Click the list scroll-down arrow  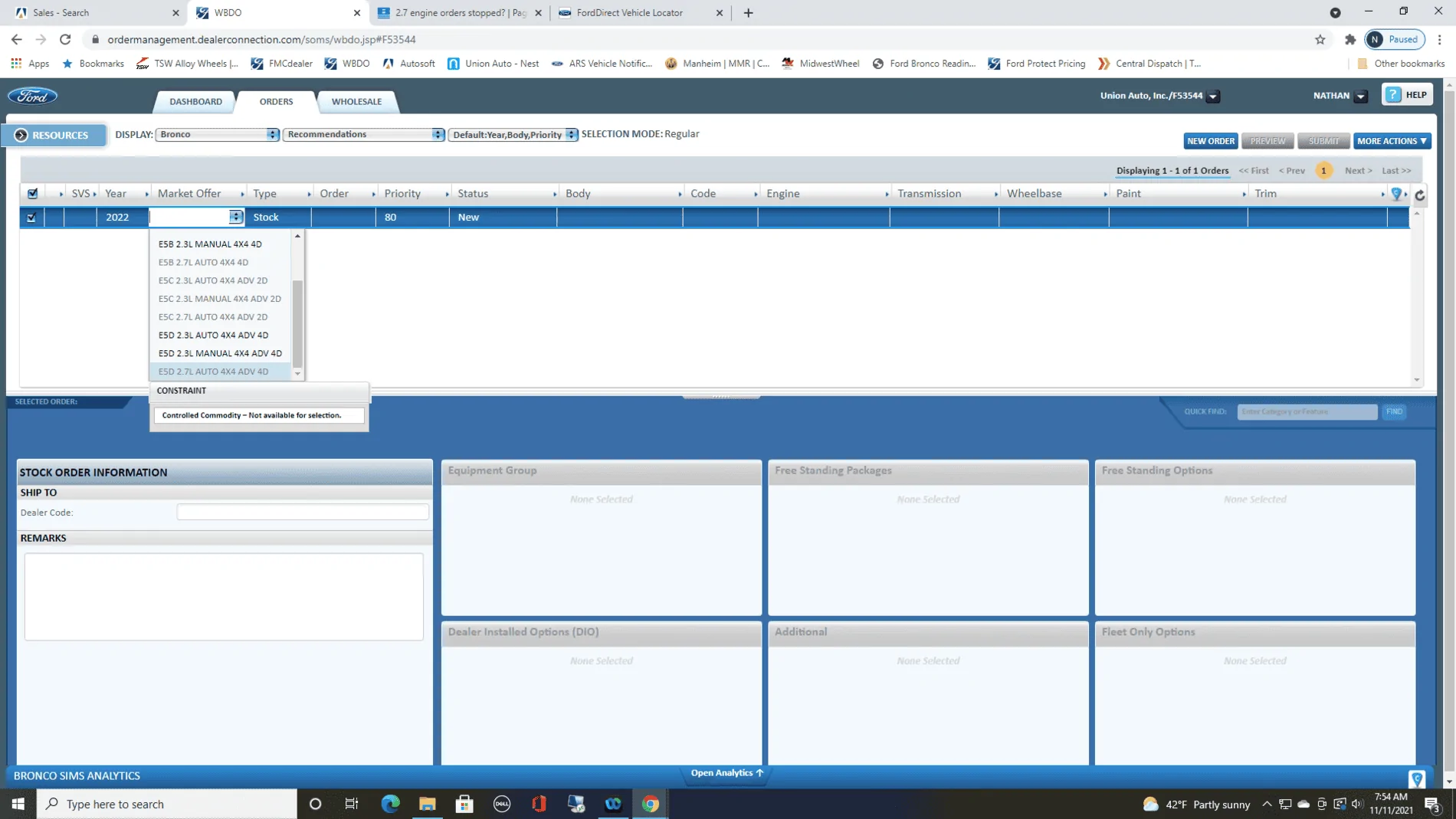pos(297,374)
